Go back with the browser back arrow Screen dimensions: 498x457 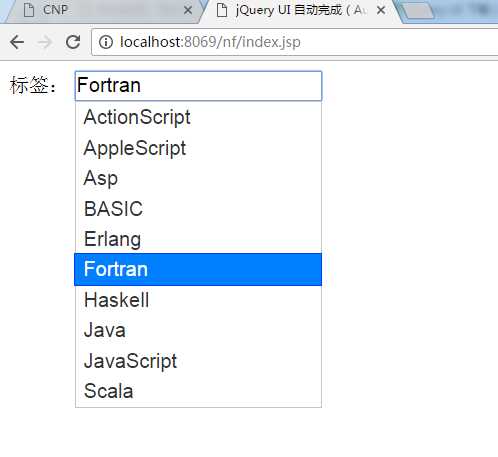point(17,42)
